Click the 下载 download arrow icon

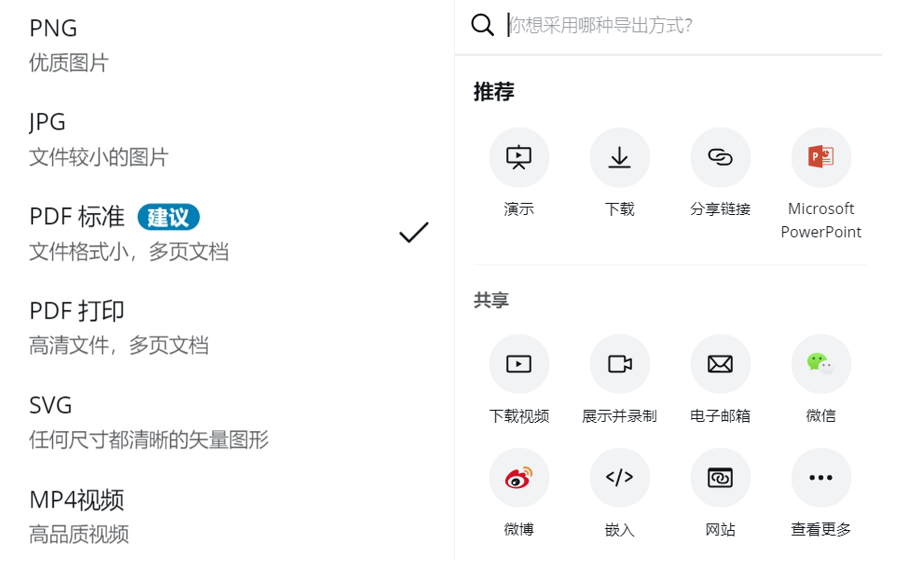point(619,157)
